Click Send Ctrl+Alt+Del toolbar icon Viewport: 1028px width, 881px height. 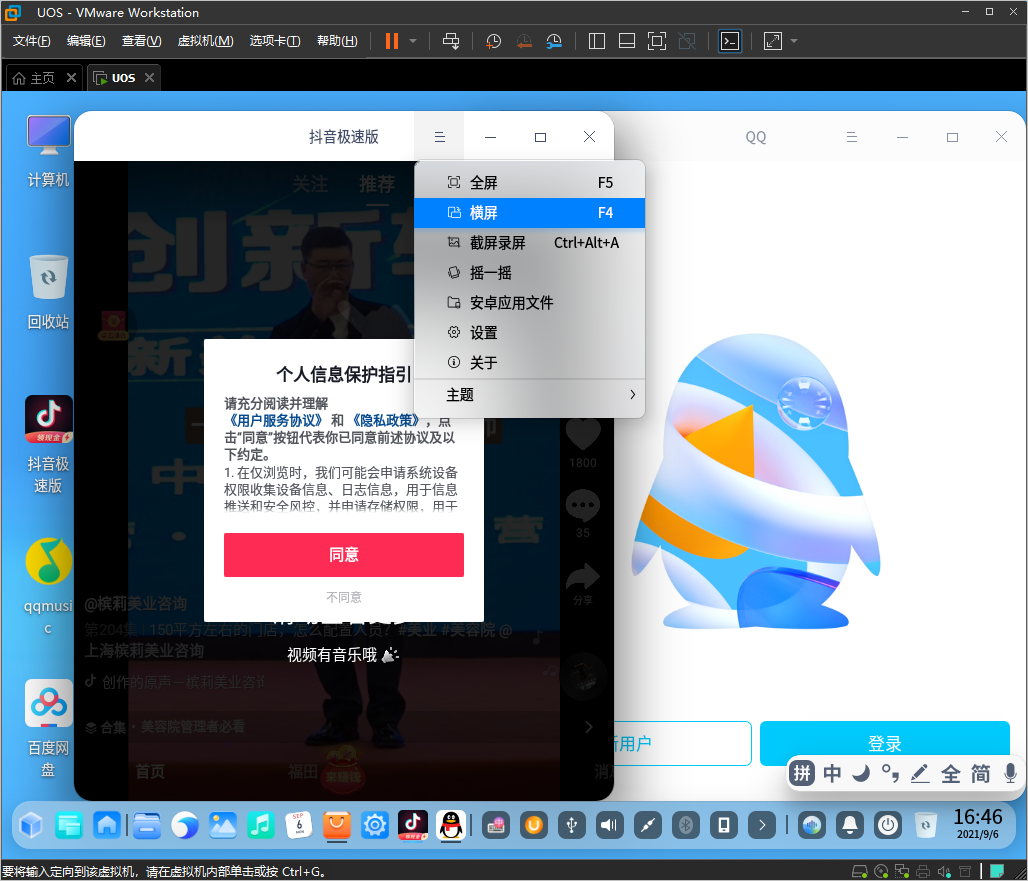point(451,41)
